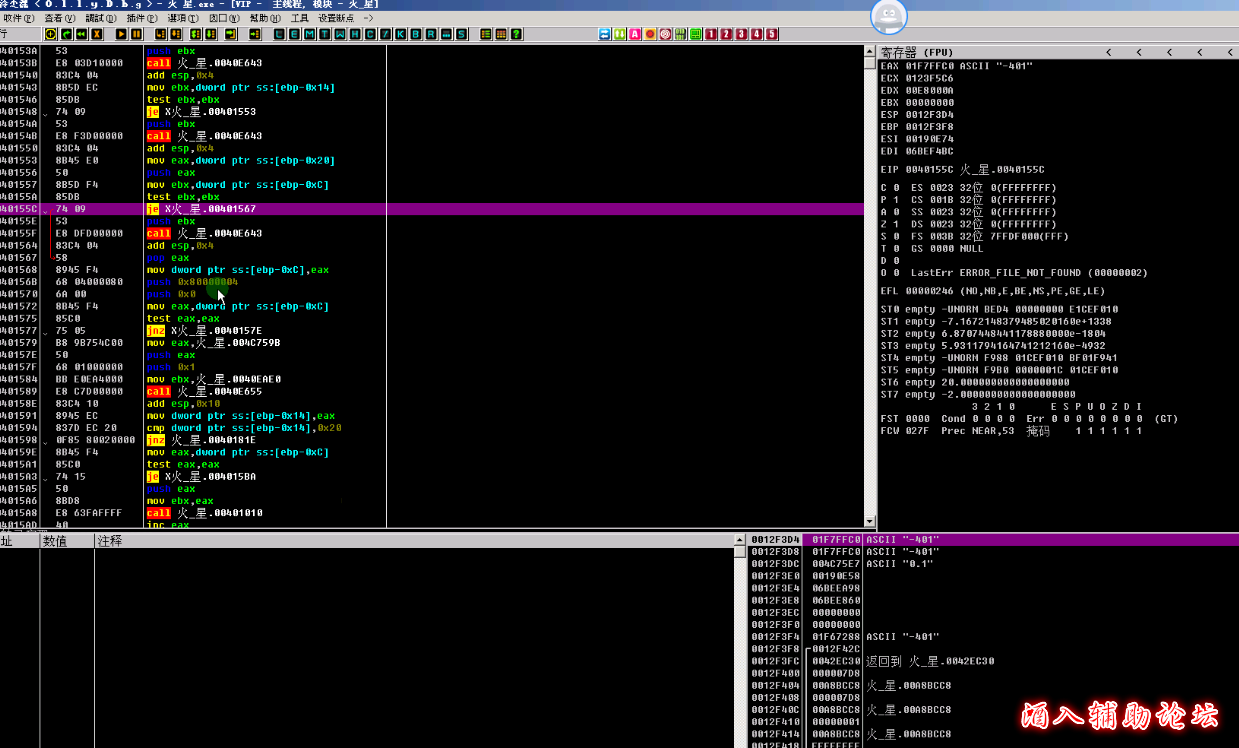Click the green question mark help icon
The height and width of the screenshot is (748, 1239).
point(516,34)
